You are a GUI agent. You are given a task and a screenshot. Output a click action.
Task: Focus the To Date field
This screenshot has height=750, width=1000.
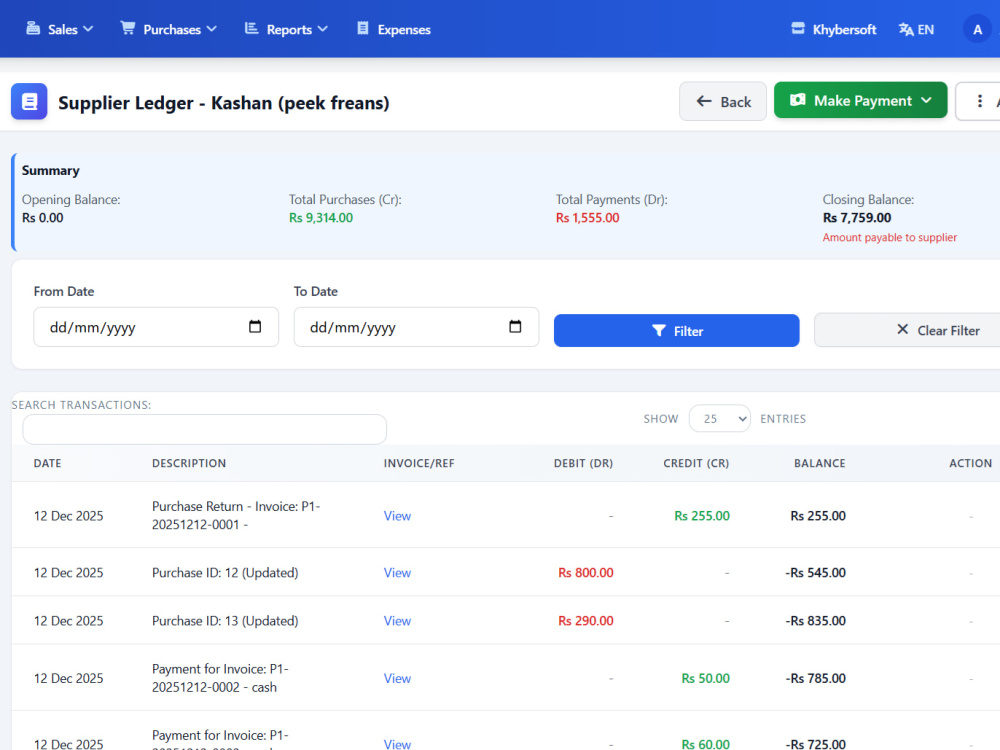click(x=416, y=327)
